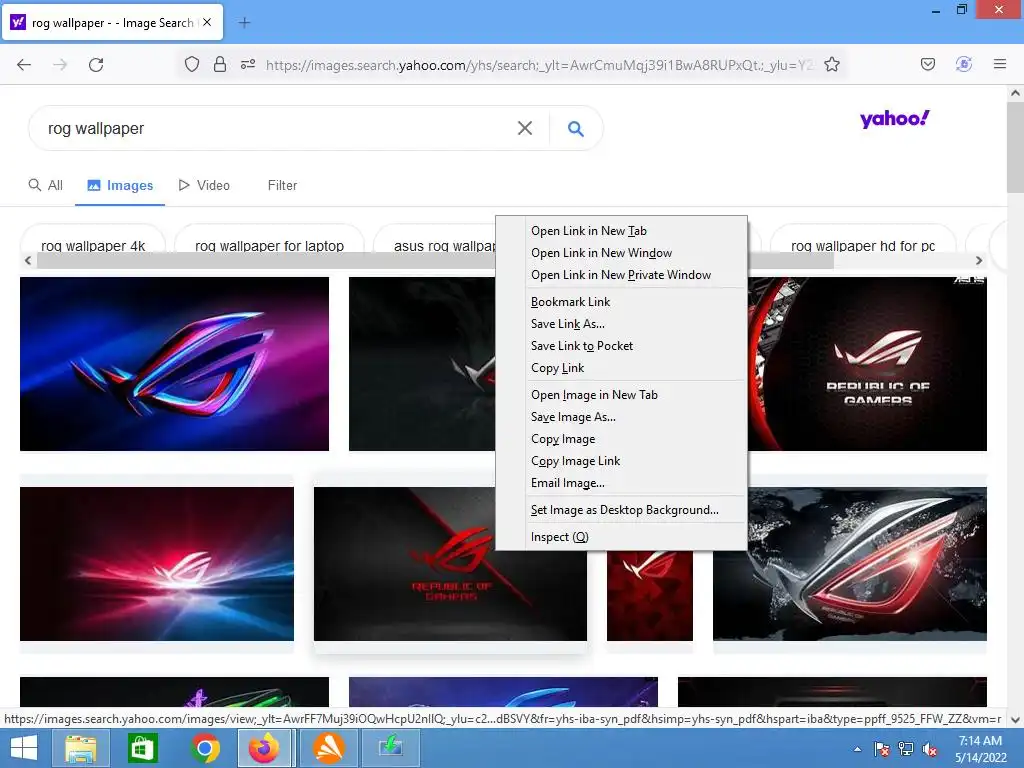
Task: Show hidden system tray icons
Action: (857, 749)
